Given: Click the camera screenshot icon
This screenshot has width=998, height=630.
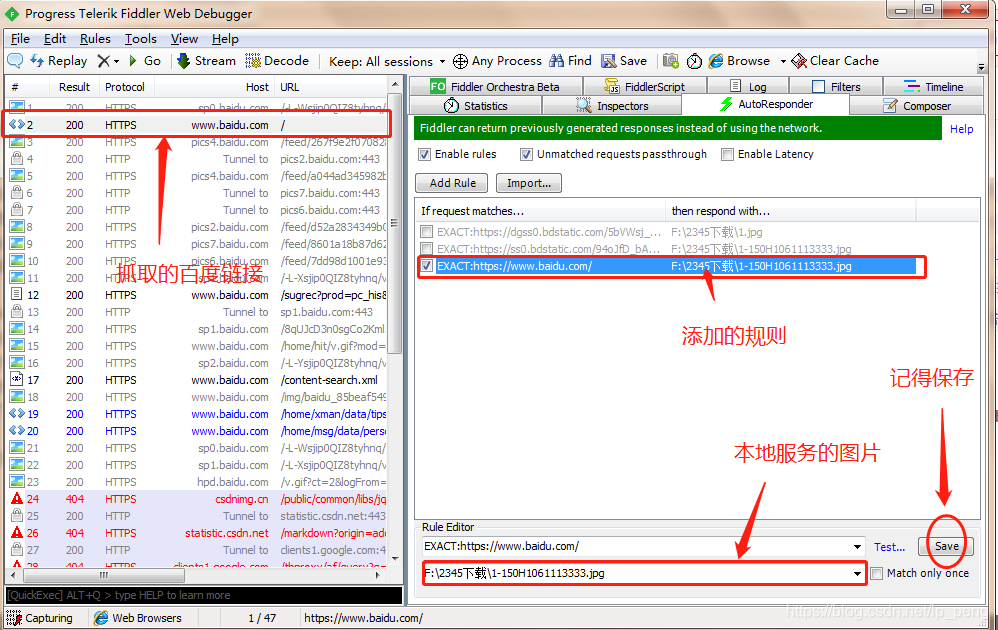Looking at the screenshot, I should 671,61.
